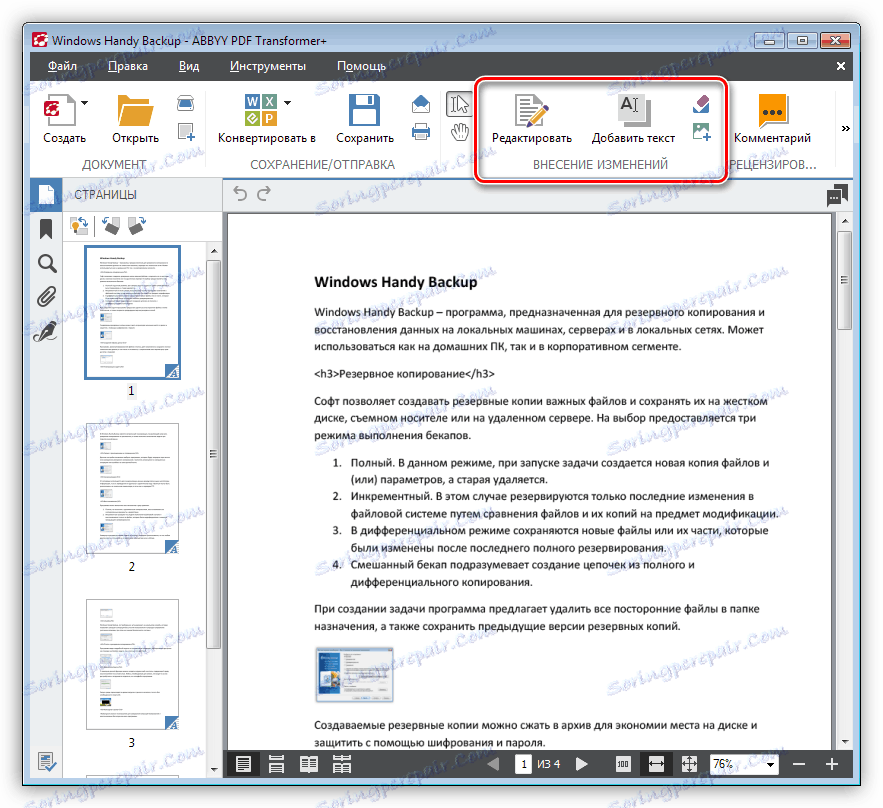Image resolution: width=883 pixels, height=808 pixels.
Task: Open the attachments paperclip panel
Action: coord(47,297)
